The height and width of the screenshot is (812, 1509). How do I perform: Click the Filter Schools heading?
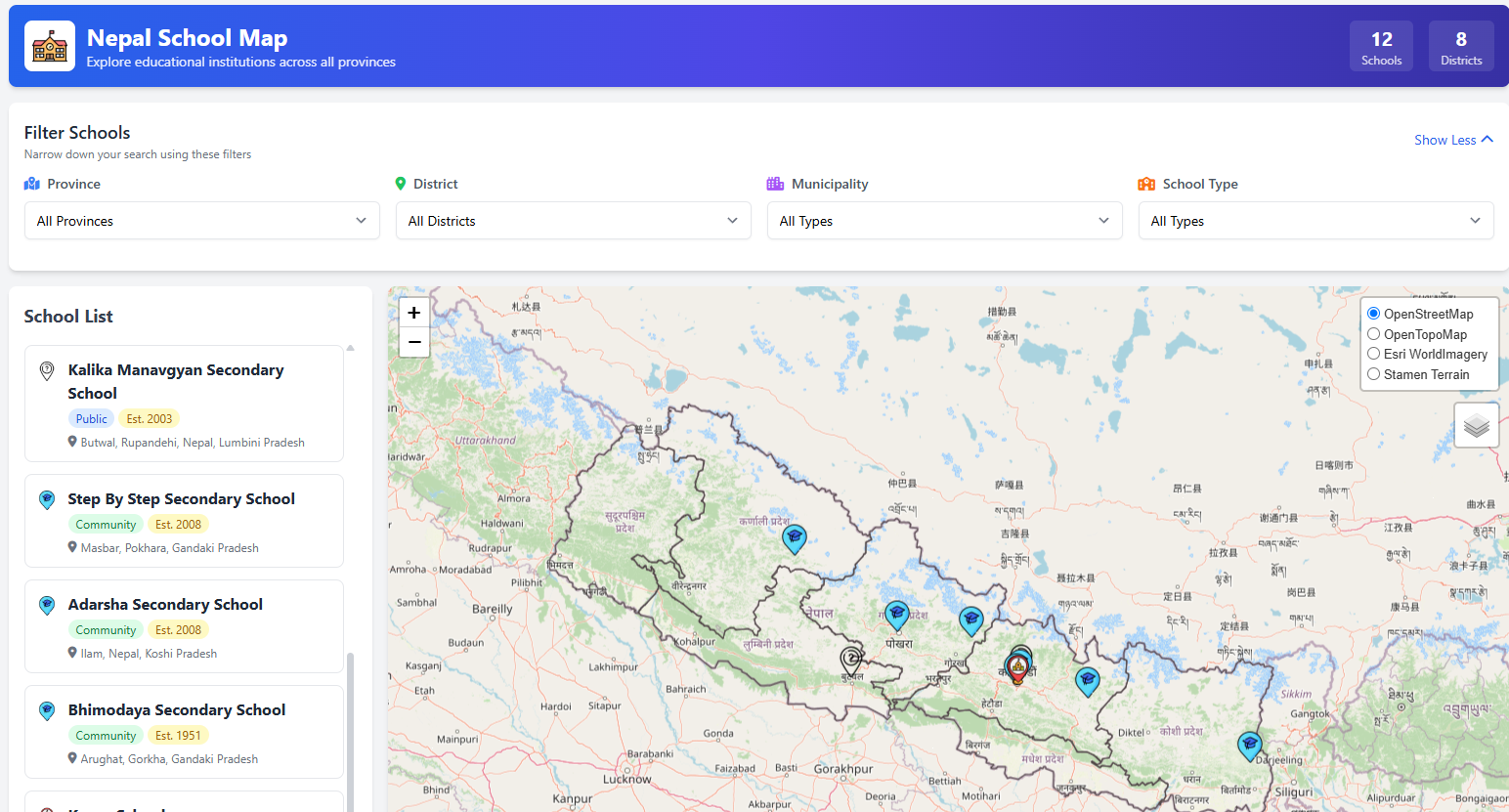pos(77,132)
